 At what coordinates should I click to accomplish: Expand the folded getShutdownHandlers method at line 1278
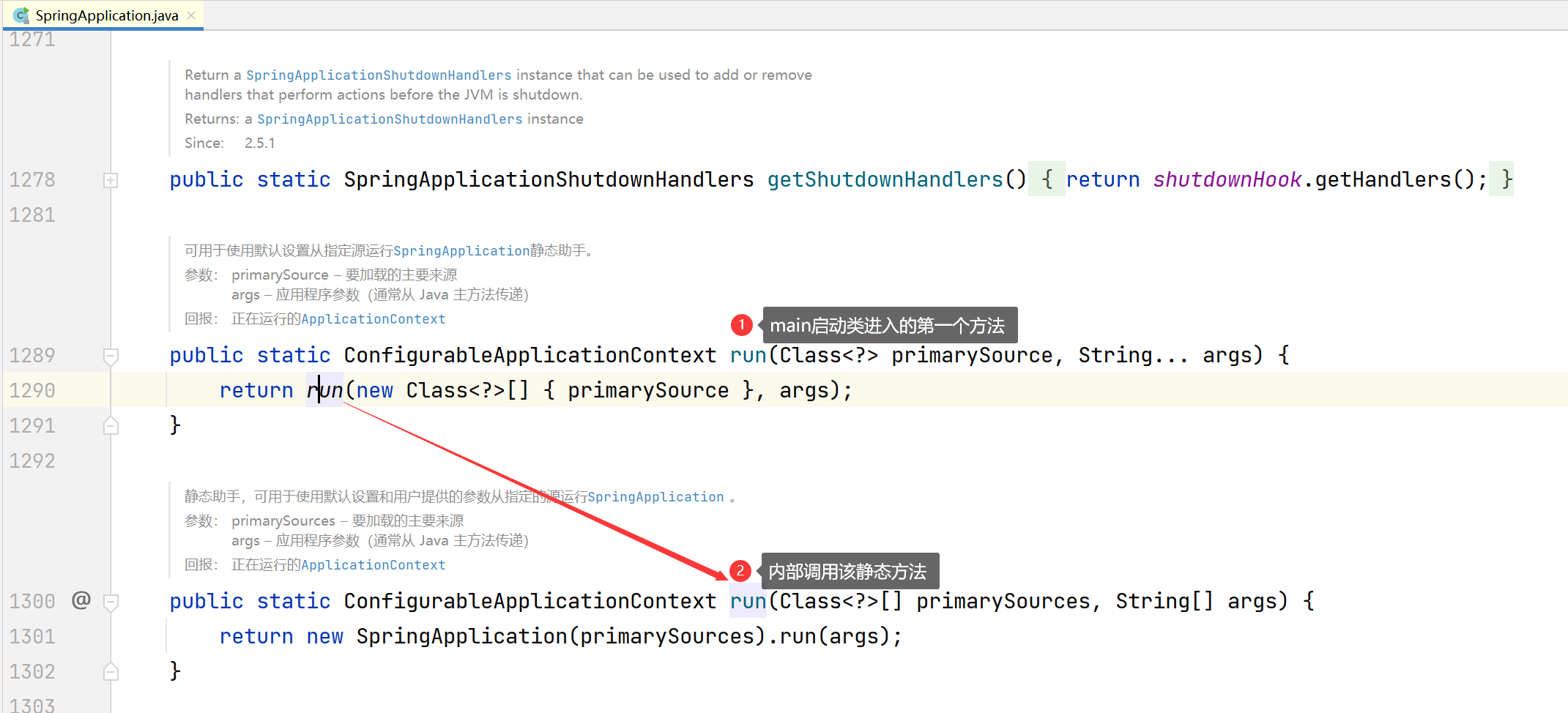pyautogui.click(x=111, y=180)
